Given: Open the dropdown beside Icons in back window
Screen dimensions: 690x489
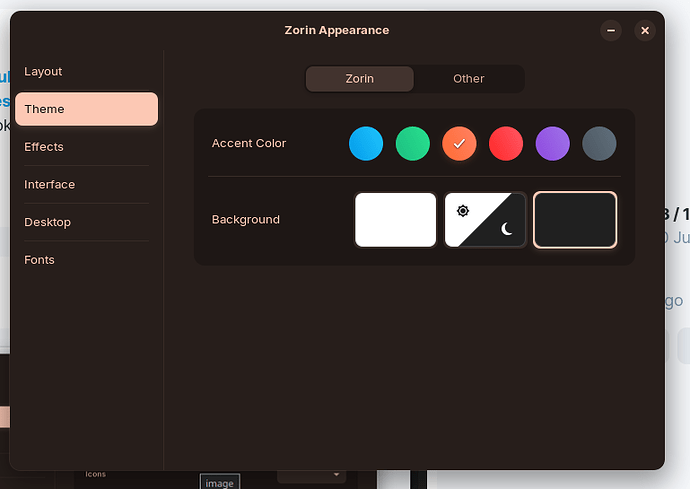Looking at the screenshot, I should pos(312,475).
